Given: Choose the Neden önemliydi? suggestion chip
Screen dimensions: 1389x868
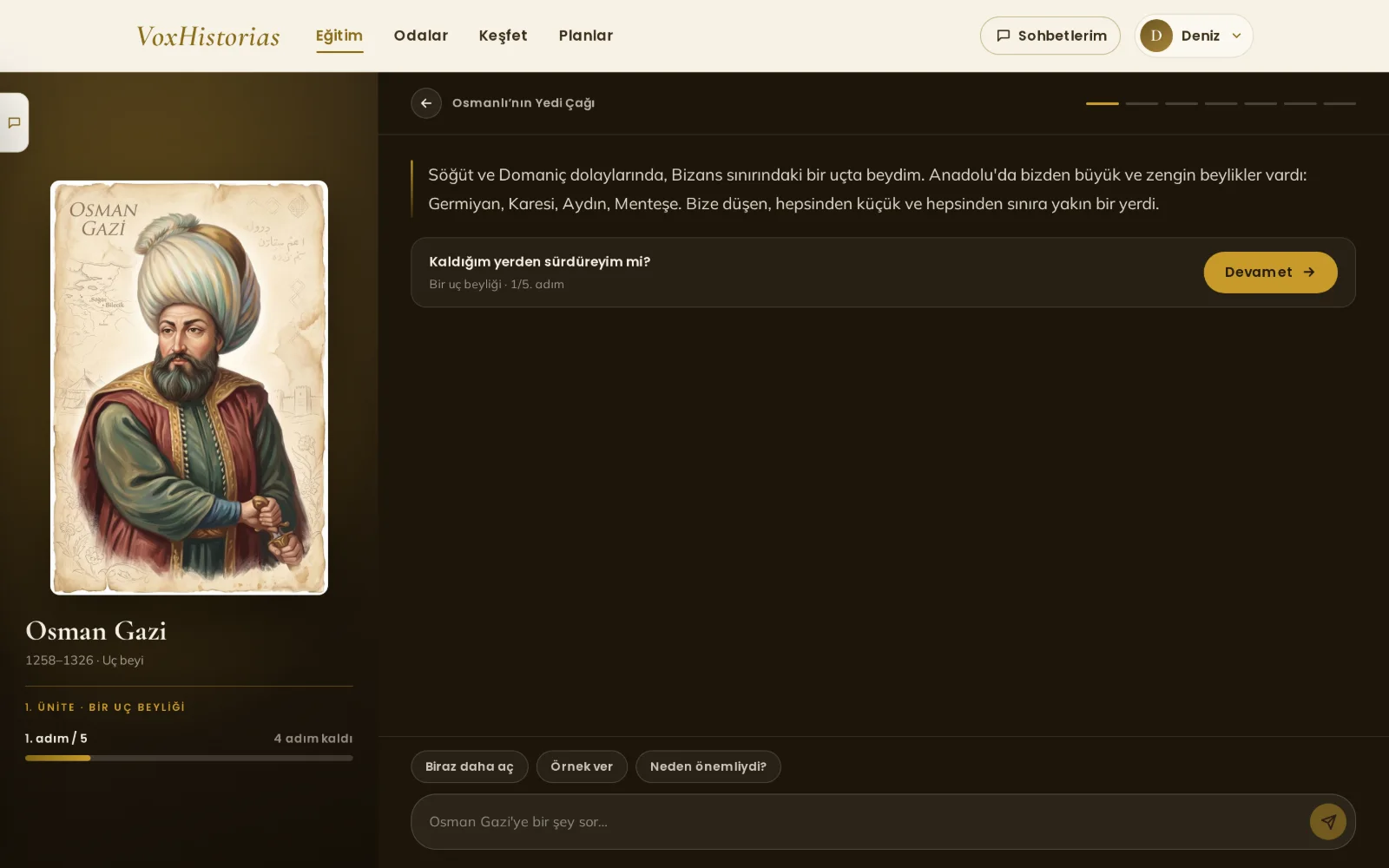Looking at the screenshot, I should point(708,766).
